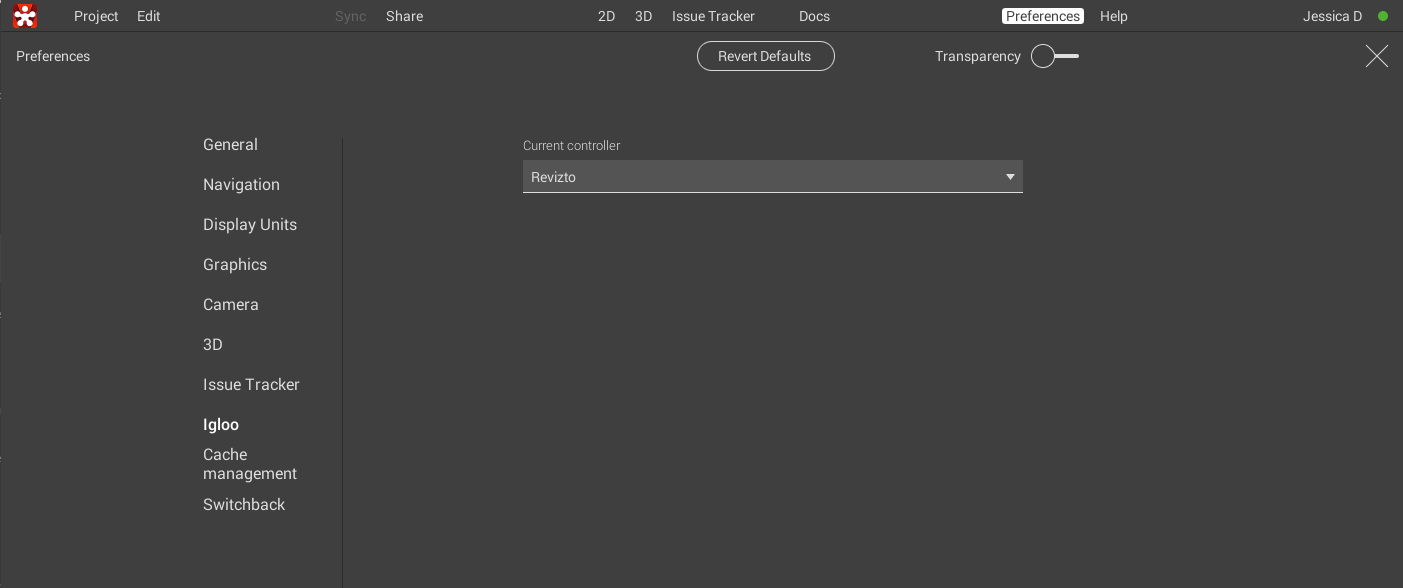Open Issue Tracker from top bar
The width and height of the screenshot is (1403, 588).
(713, 17)
